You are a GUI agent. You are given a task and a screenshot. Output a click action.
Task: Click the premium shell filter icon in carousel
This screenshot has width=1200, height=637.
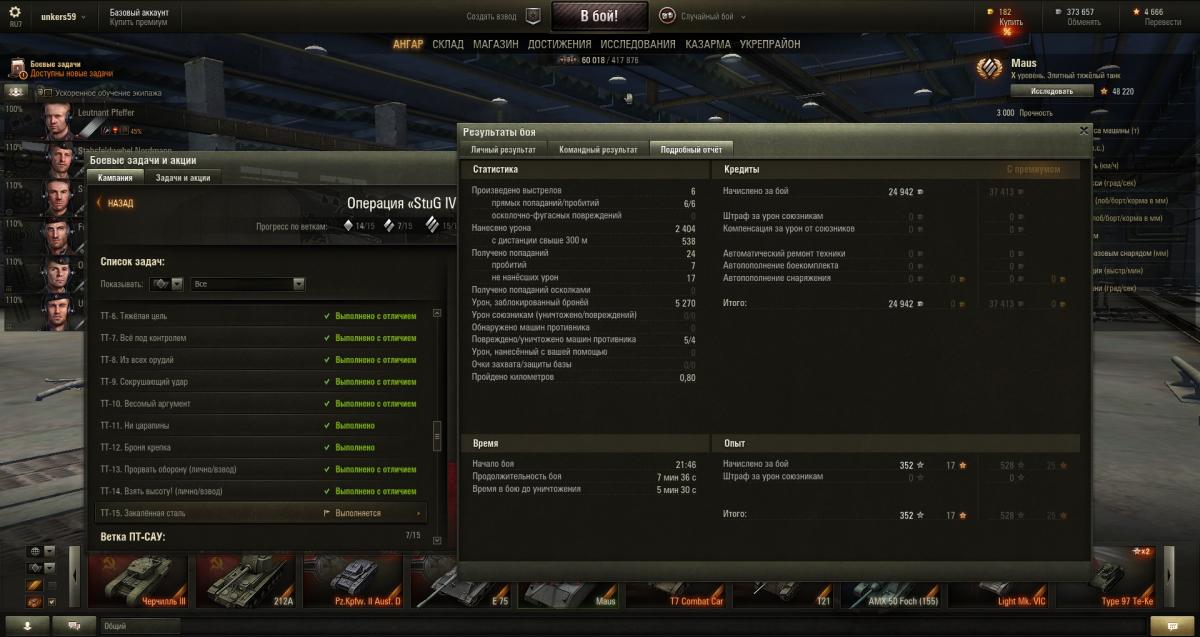point(35,585)
